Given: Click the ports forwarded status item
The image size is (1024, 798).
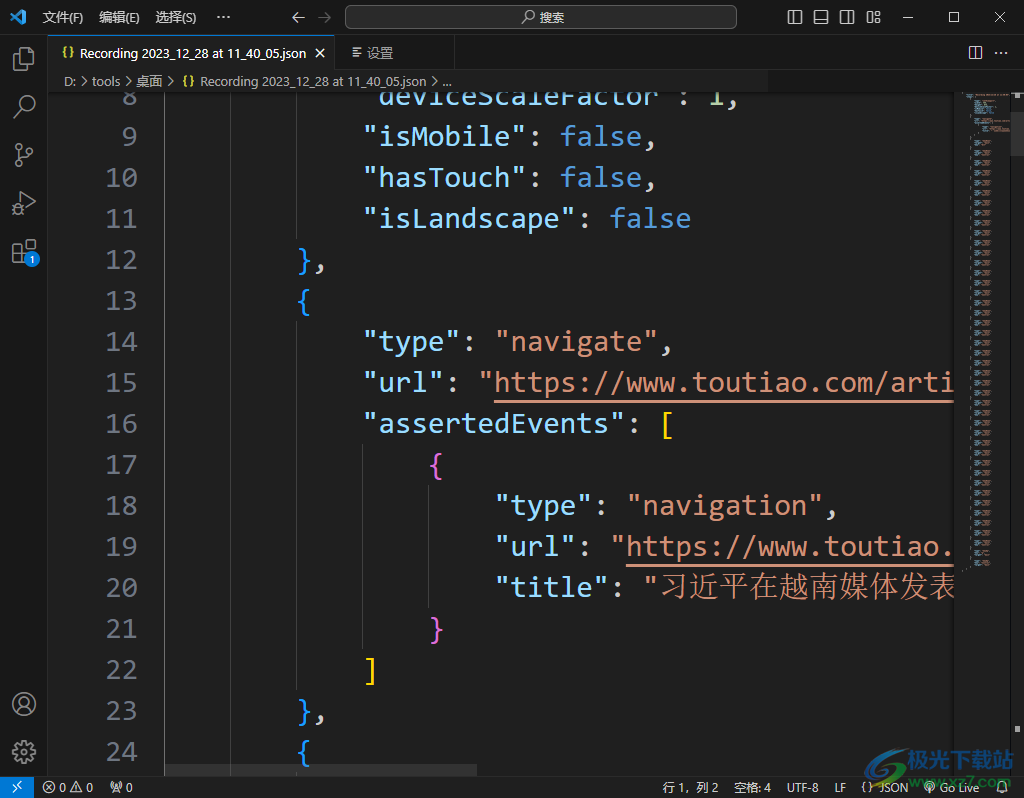Looking at the screenshot, I should (121, 788).
